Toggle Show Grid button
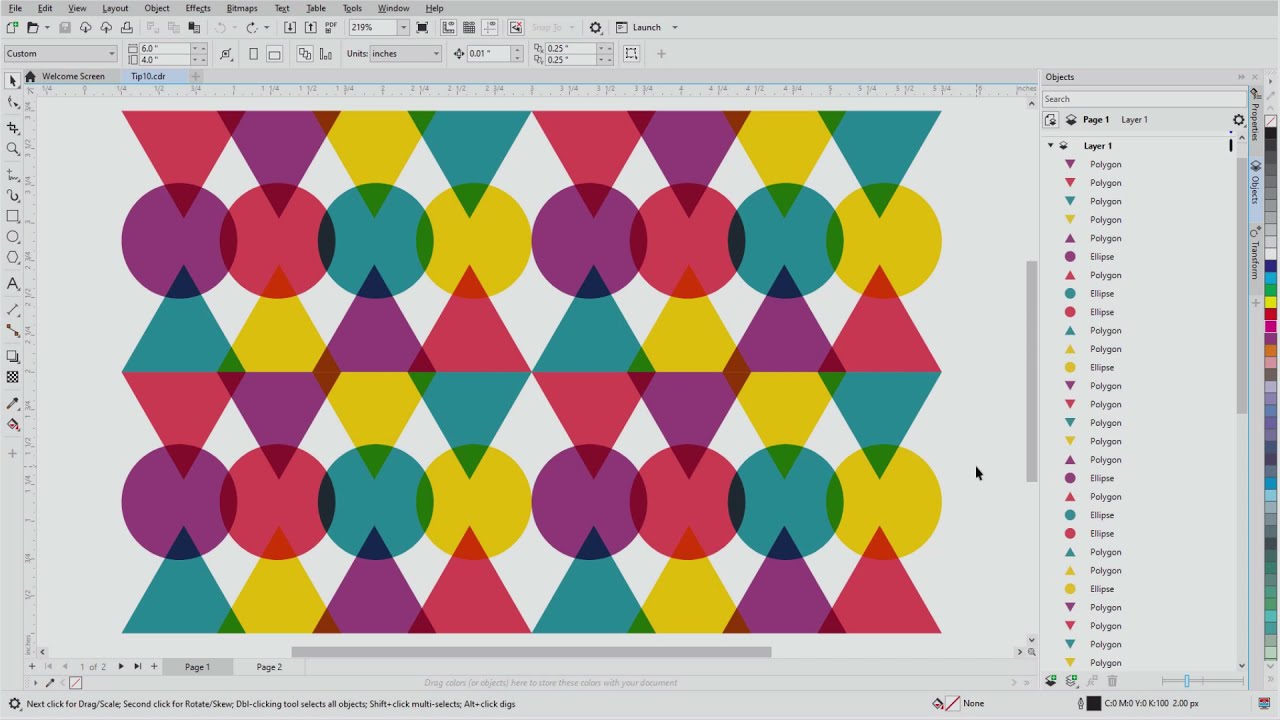Image resolution: width=1280 pixels, height=720 pixels. tap(469, 27)
